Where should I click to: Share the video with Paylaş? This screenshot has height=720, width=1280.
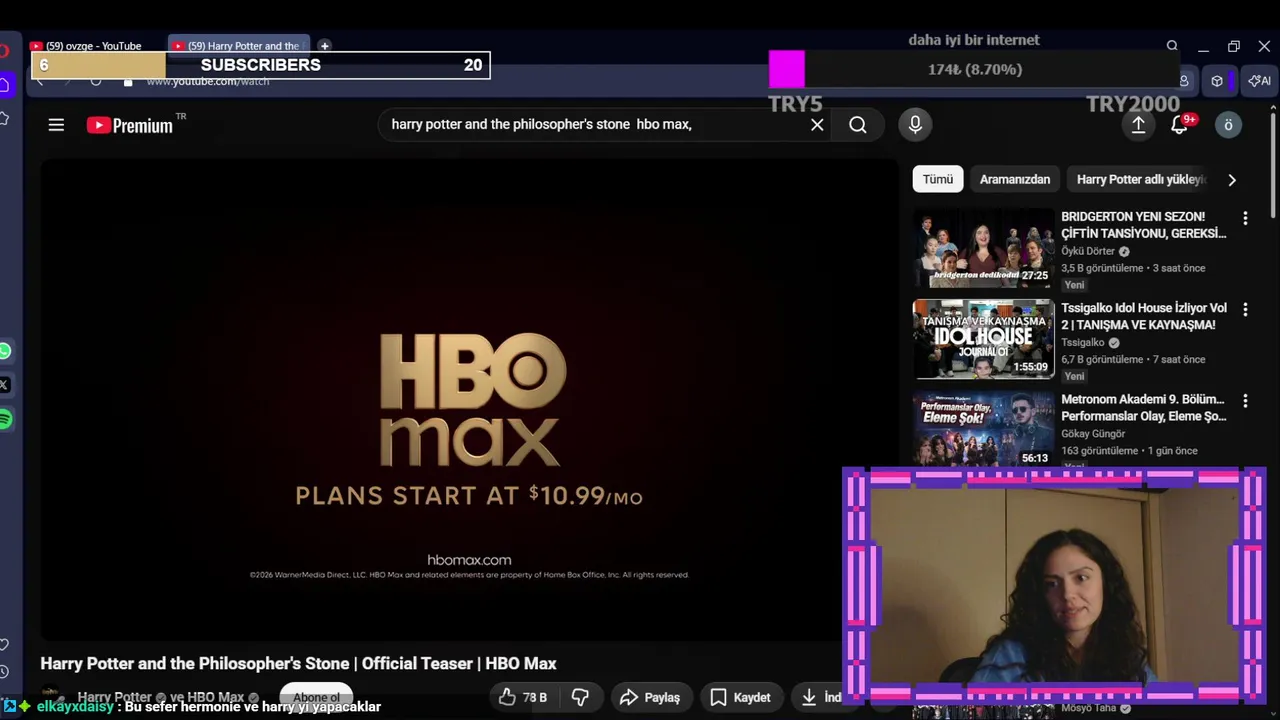[x=650, y=697]
